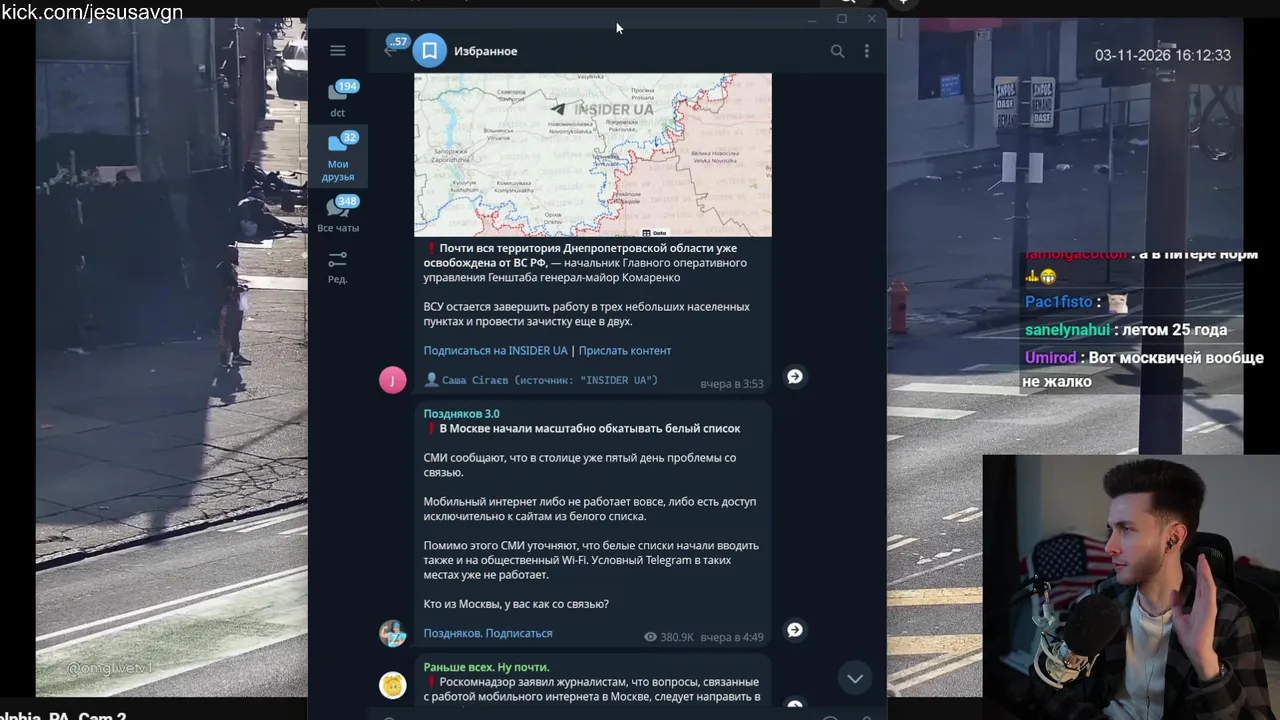This screenshot has width=1280, height=720.
Task: Jump to latest messages with down chevron
Action: pyautogui.click(x=855, y=678)
